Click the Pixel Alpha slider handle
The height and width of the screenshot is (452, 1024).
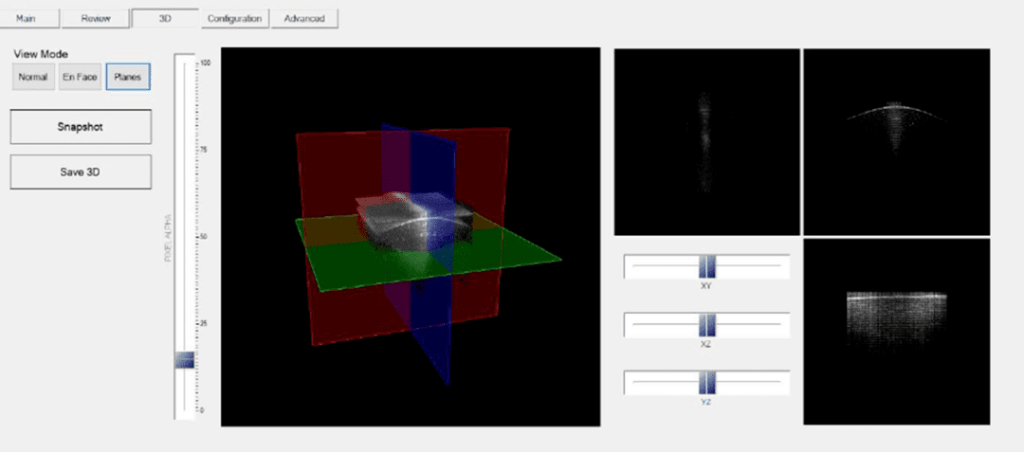click(x=185, y=360)
